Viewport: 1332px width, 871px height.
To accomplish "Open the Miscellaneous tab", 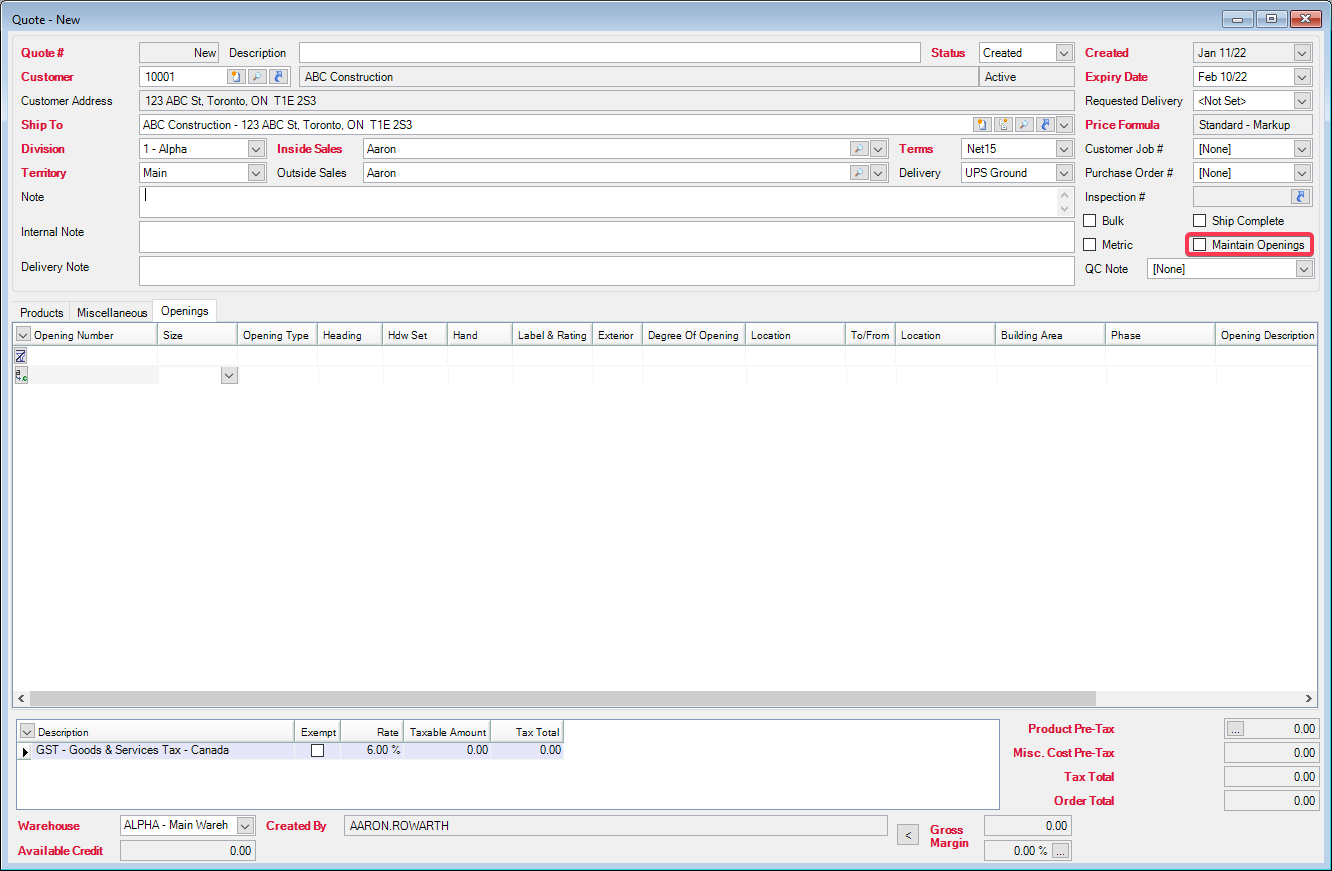I will [112, 313].
